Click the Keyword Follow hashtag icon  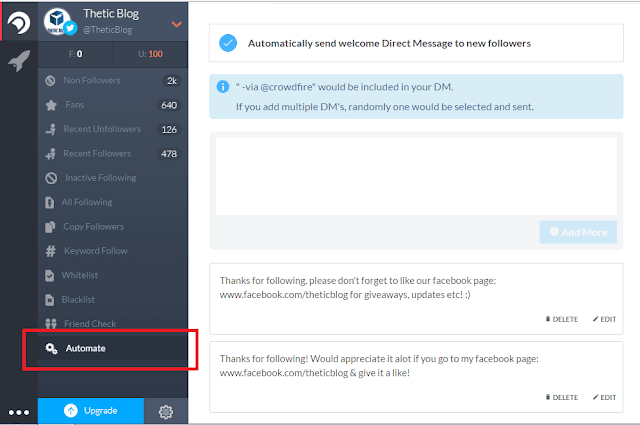51,251
